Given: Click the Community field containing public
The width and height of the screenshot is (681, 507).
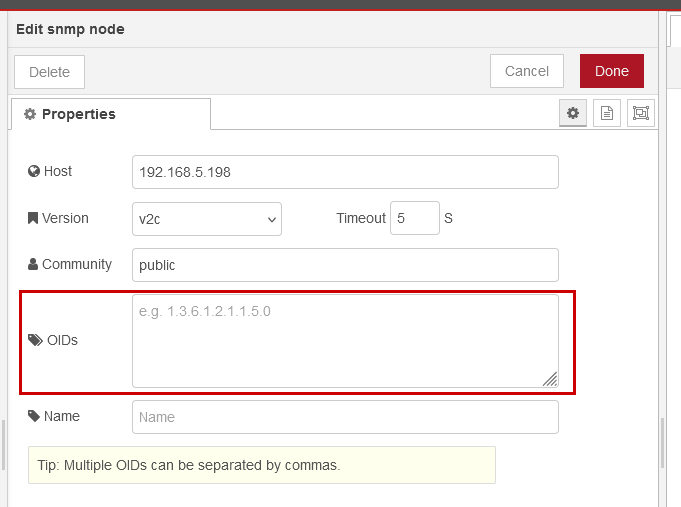Looking at the screenshot, I should (345, 265).
